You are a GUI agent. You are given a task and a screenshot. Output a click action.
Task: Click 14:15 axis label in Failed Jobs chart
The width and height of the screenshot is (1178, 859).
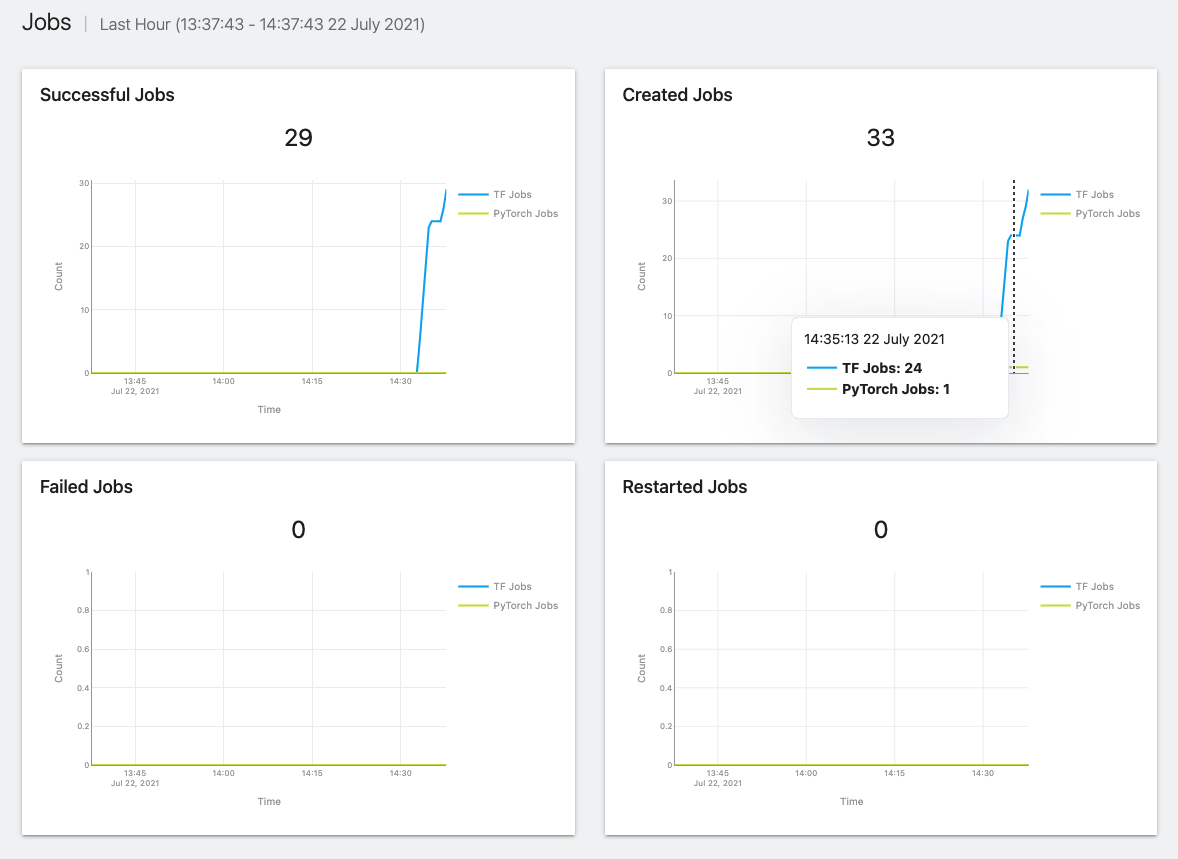point(312,773)
